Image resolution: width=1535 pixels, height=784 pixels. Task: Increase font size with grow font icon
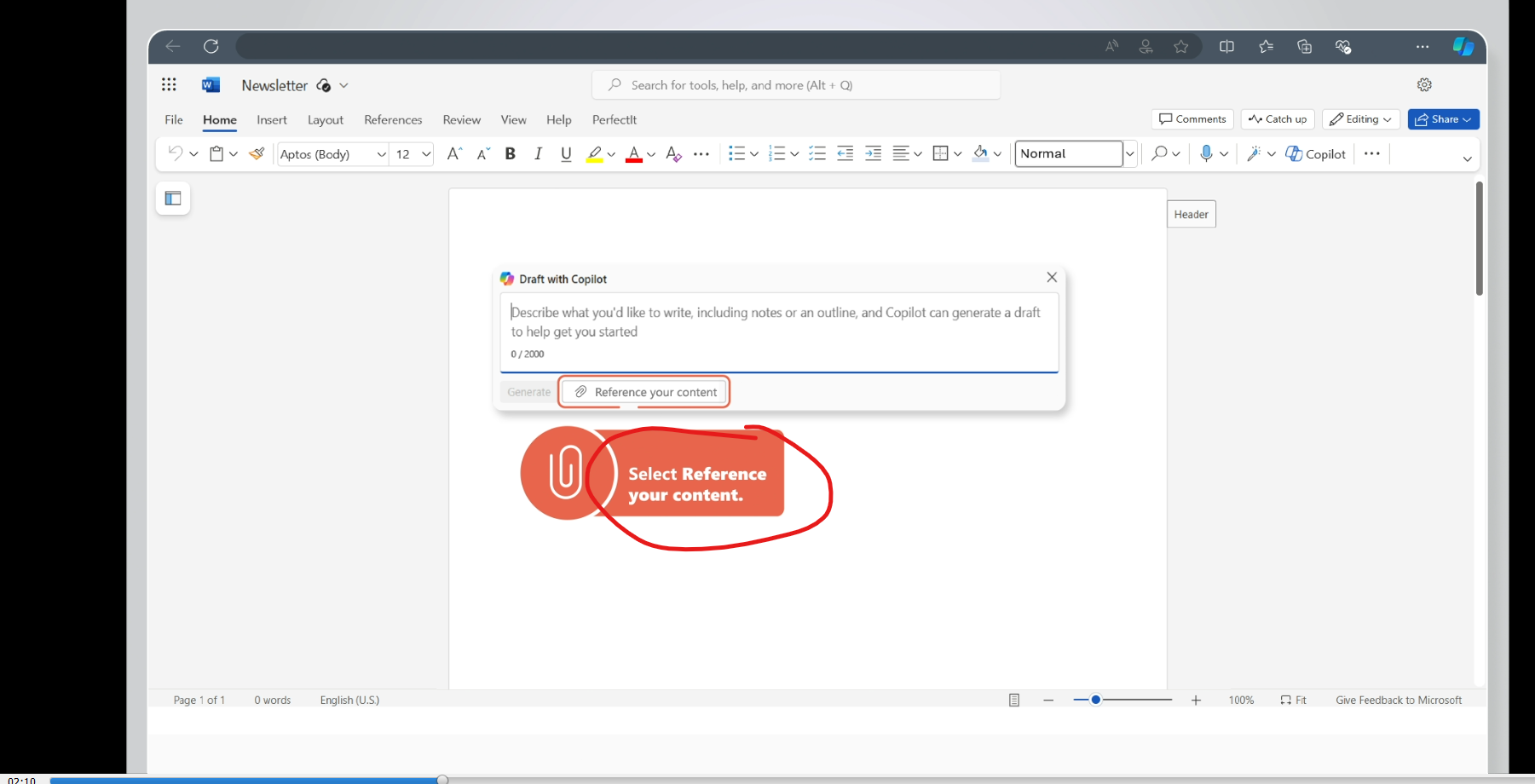click(x=454, y=153)
